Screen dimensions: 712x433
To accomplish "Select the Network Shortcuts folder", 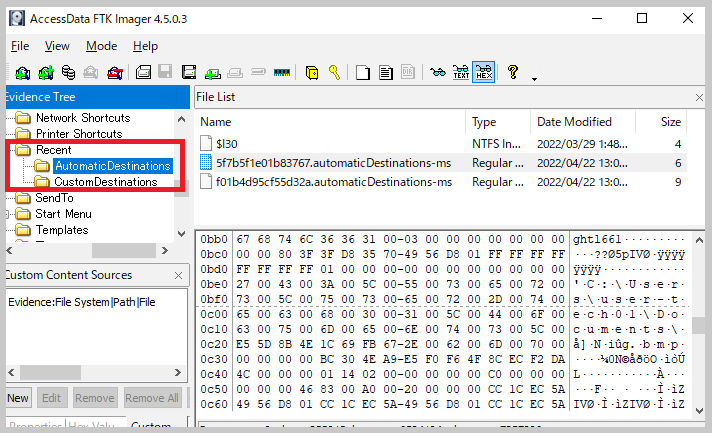I will pos(83,118).
